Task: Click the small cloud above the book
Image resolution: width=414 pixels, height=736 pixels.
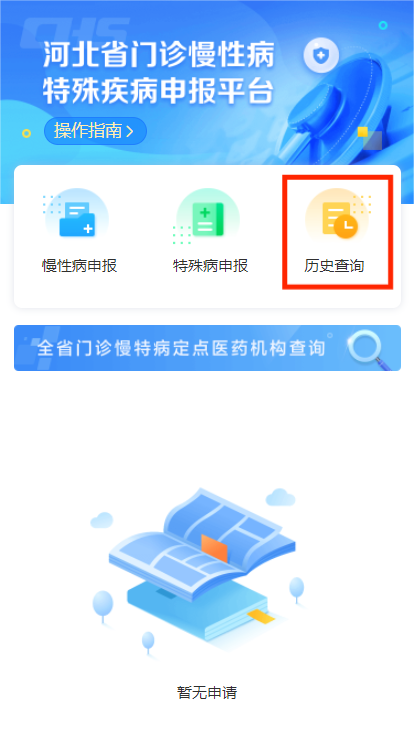Action: click(x=280, y=497)
